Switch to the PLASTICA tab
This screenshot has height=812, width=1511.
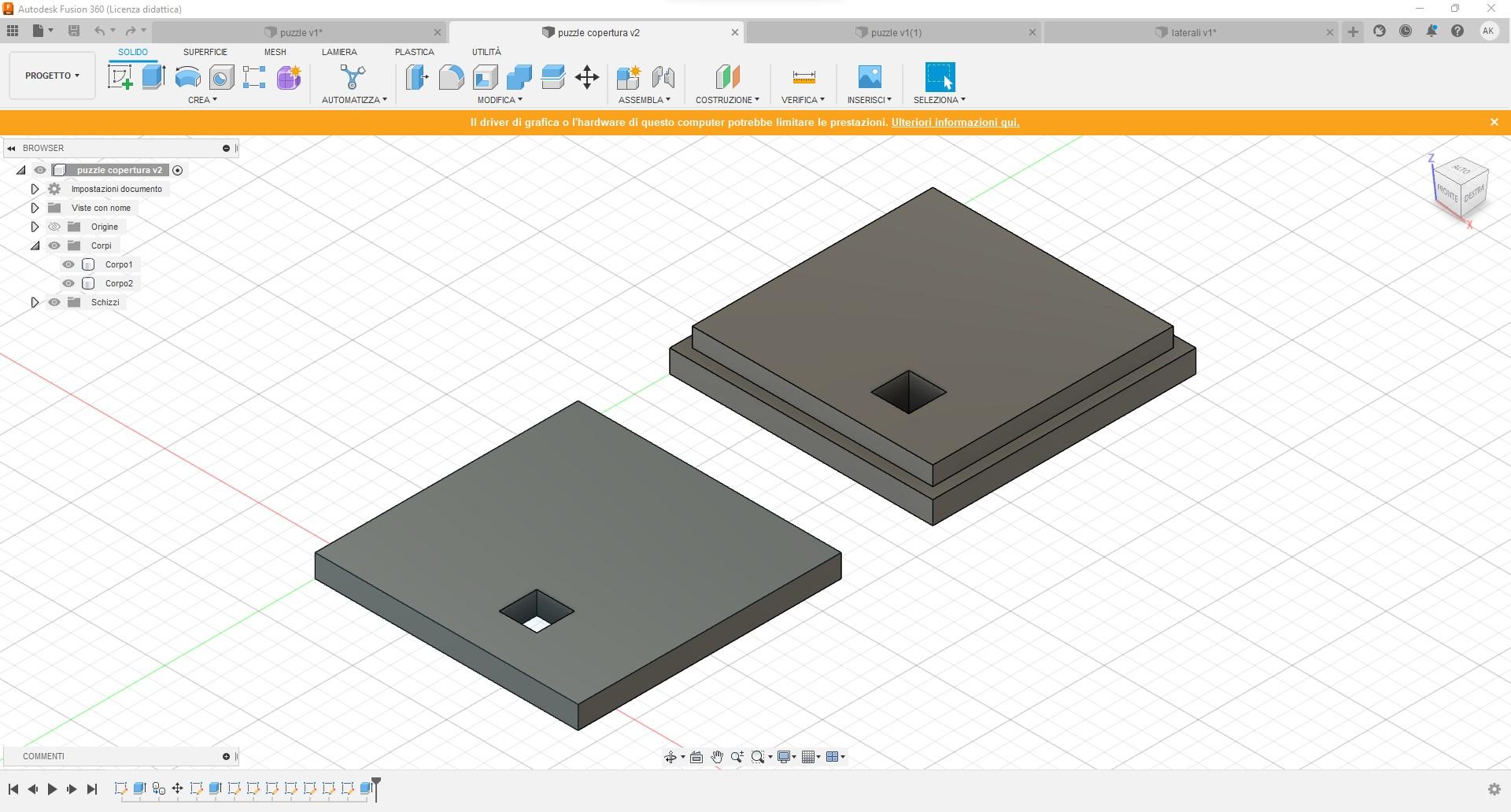(414, 52)
